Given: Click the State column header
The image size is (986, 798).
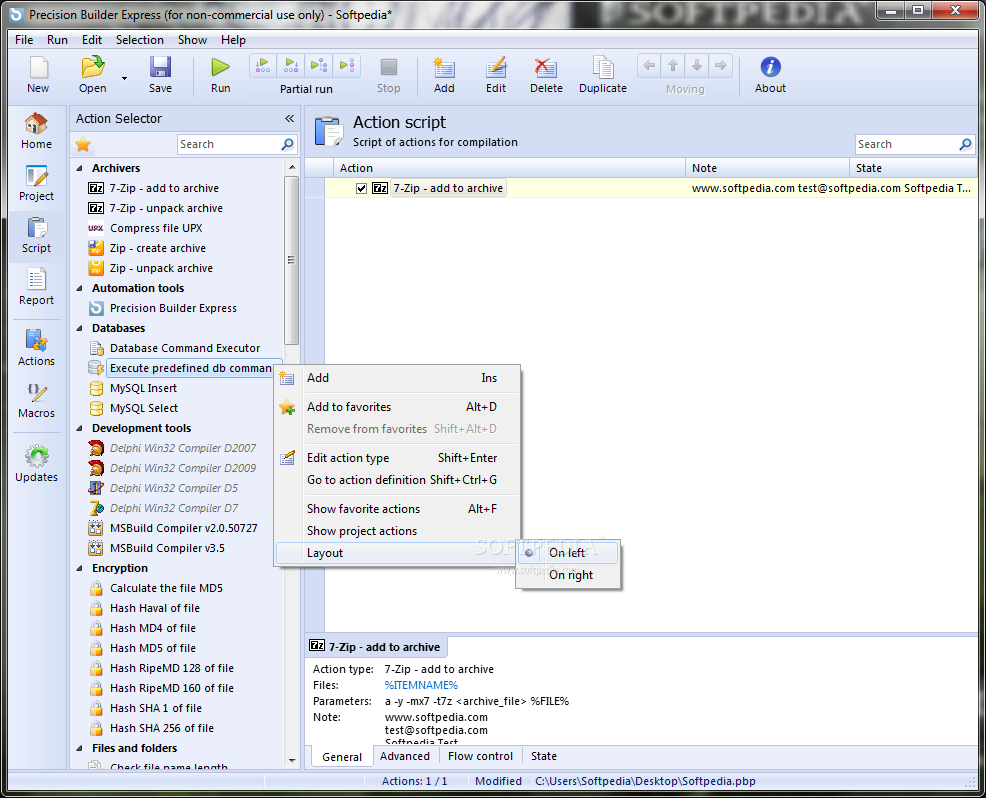Looking at the screenshot, I should point(913,168).
